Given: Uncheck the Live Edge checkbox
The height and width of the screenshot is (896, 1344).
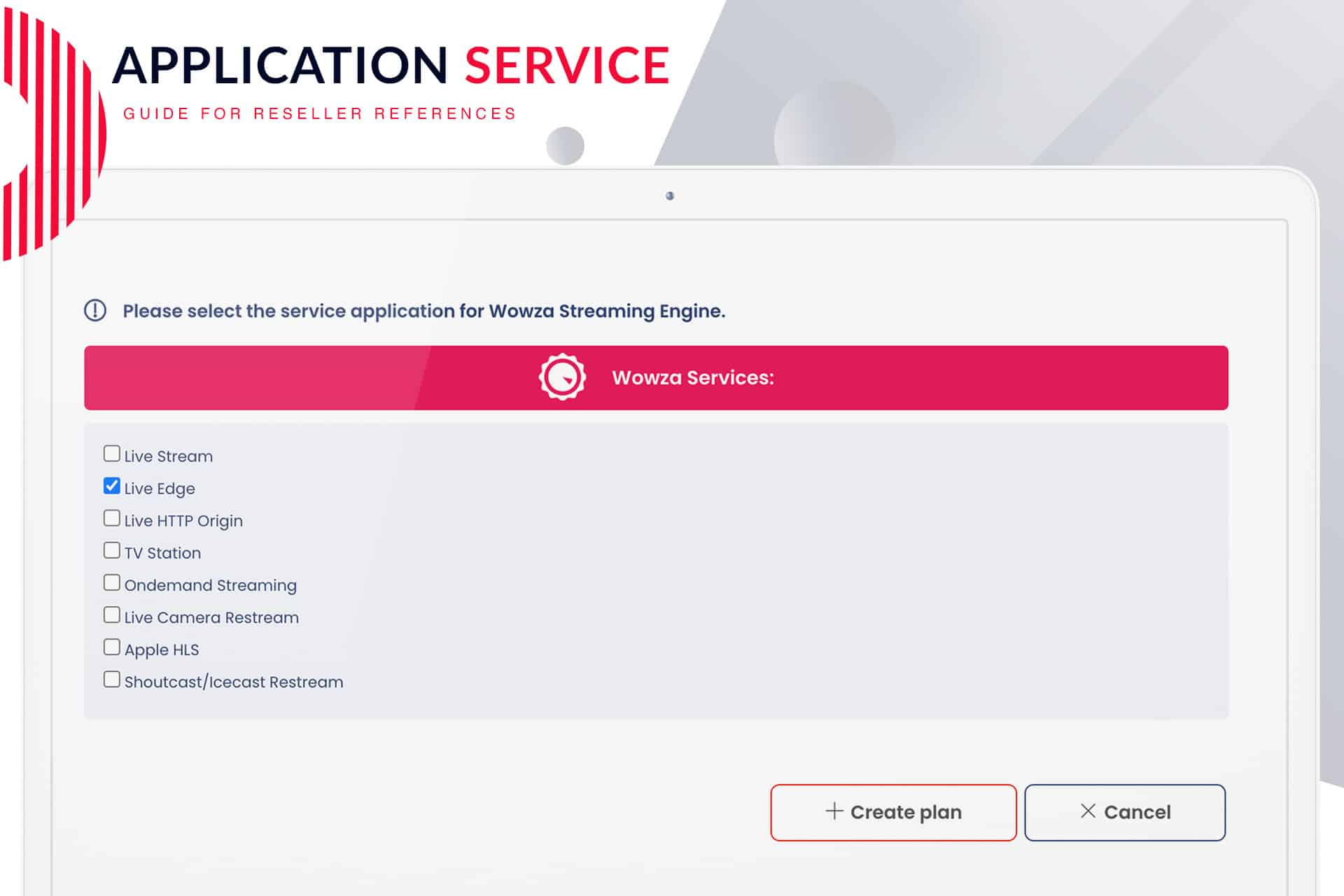Looking at the screenshot, I should 111,486.
